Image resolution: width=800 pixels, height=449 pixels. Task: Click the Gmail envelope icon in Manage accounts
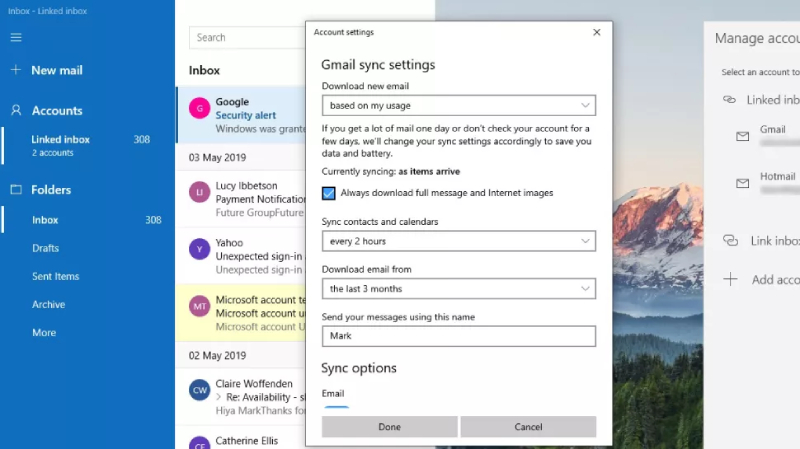743,136
